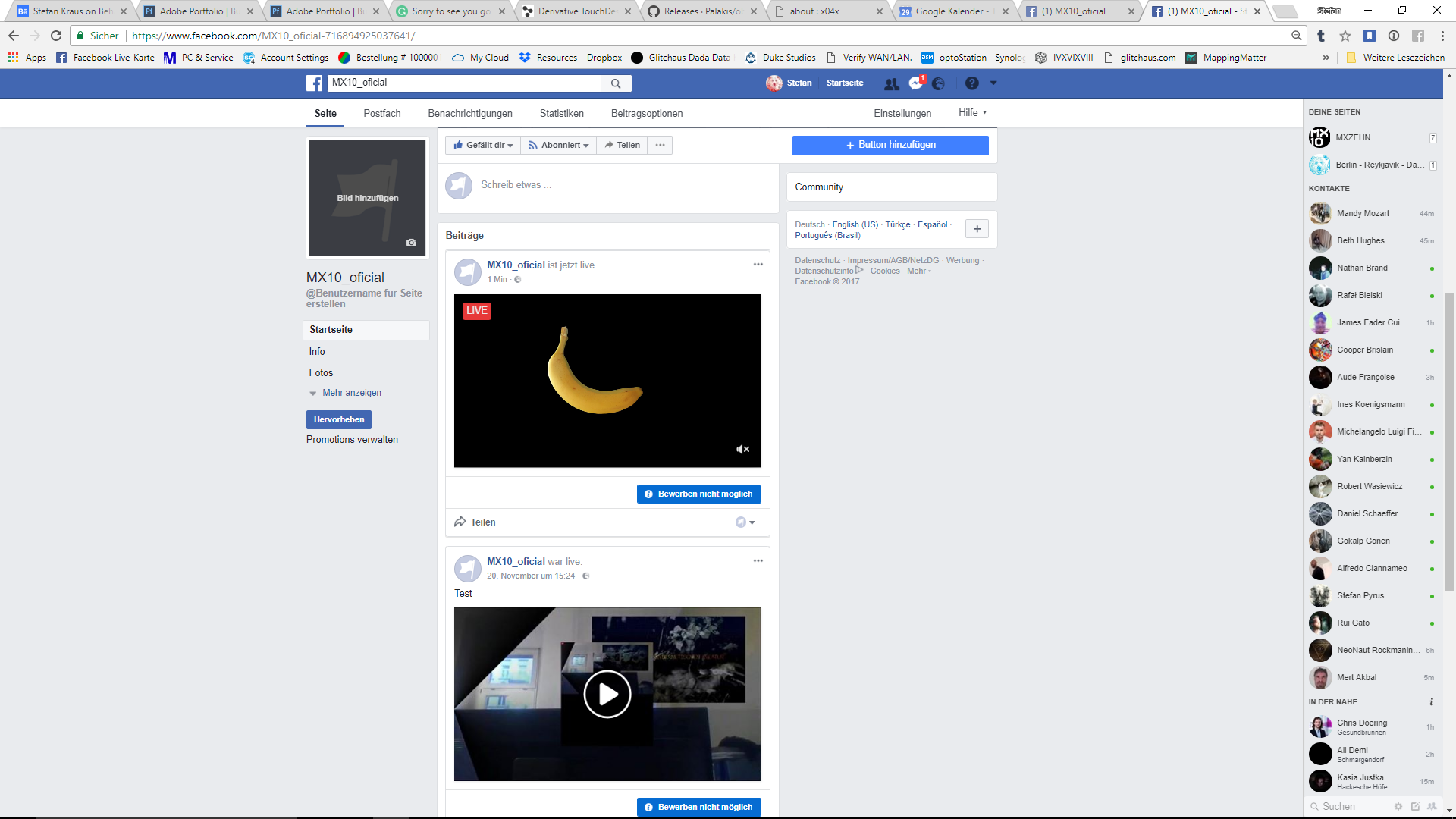Viewport: 1456px width, 819px height.
Task: Expand Hilfe dropdown menu
Action: pyautogui.click(x=973, y=113)
